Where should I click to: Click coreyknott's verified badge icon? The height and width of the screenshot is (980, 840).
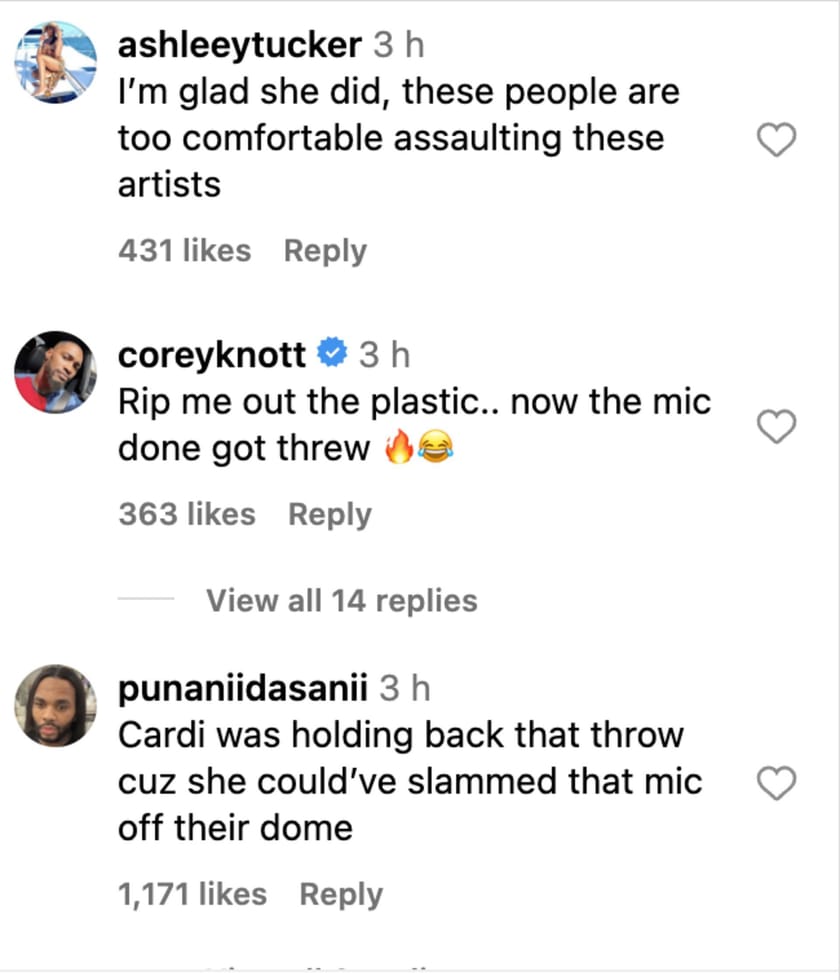[x=333, y=353]
